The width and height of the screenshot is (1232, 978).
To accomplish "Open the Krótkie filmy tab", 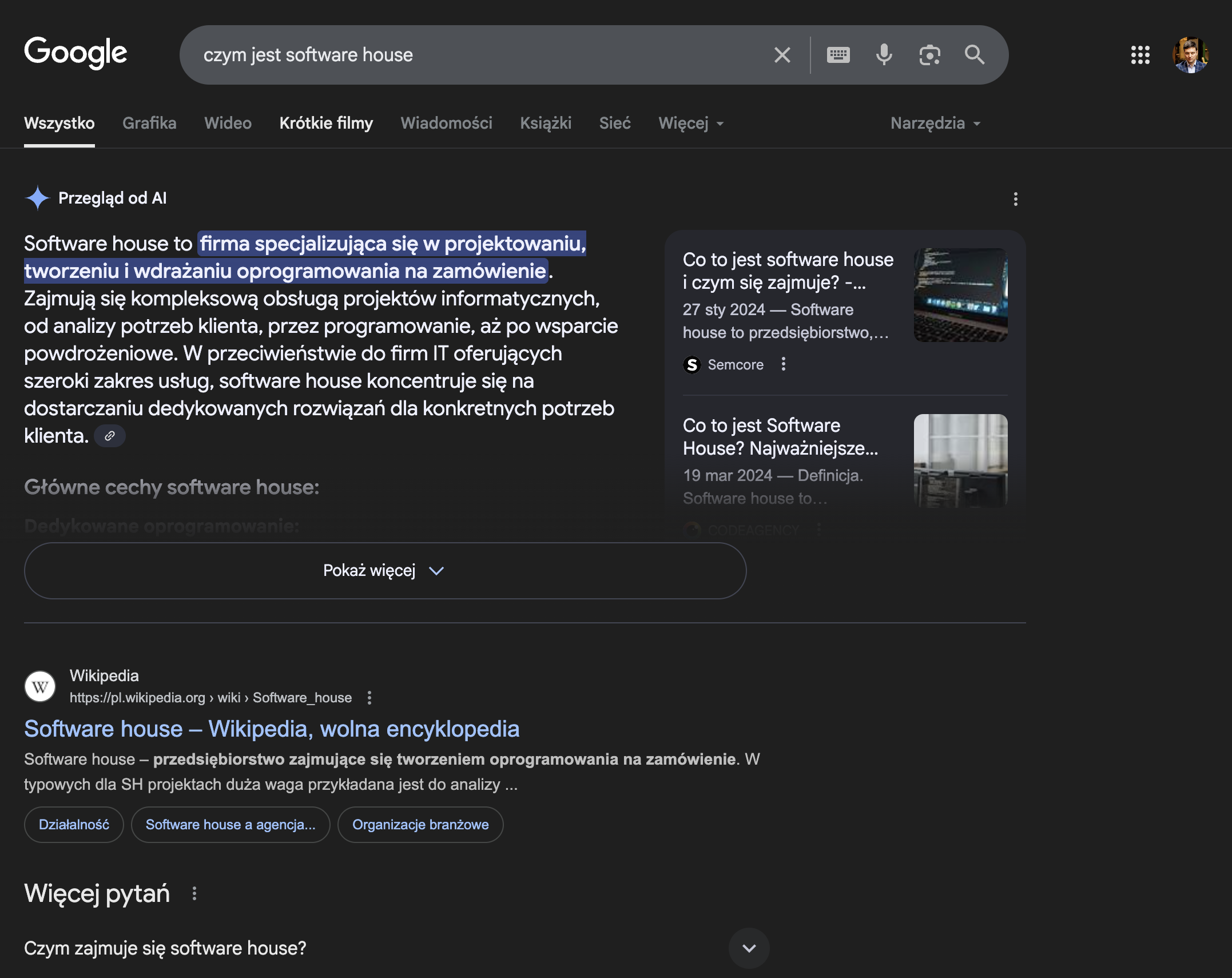I will click(326, 123).
